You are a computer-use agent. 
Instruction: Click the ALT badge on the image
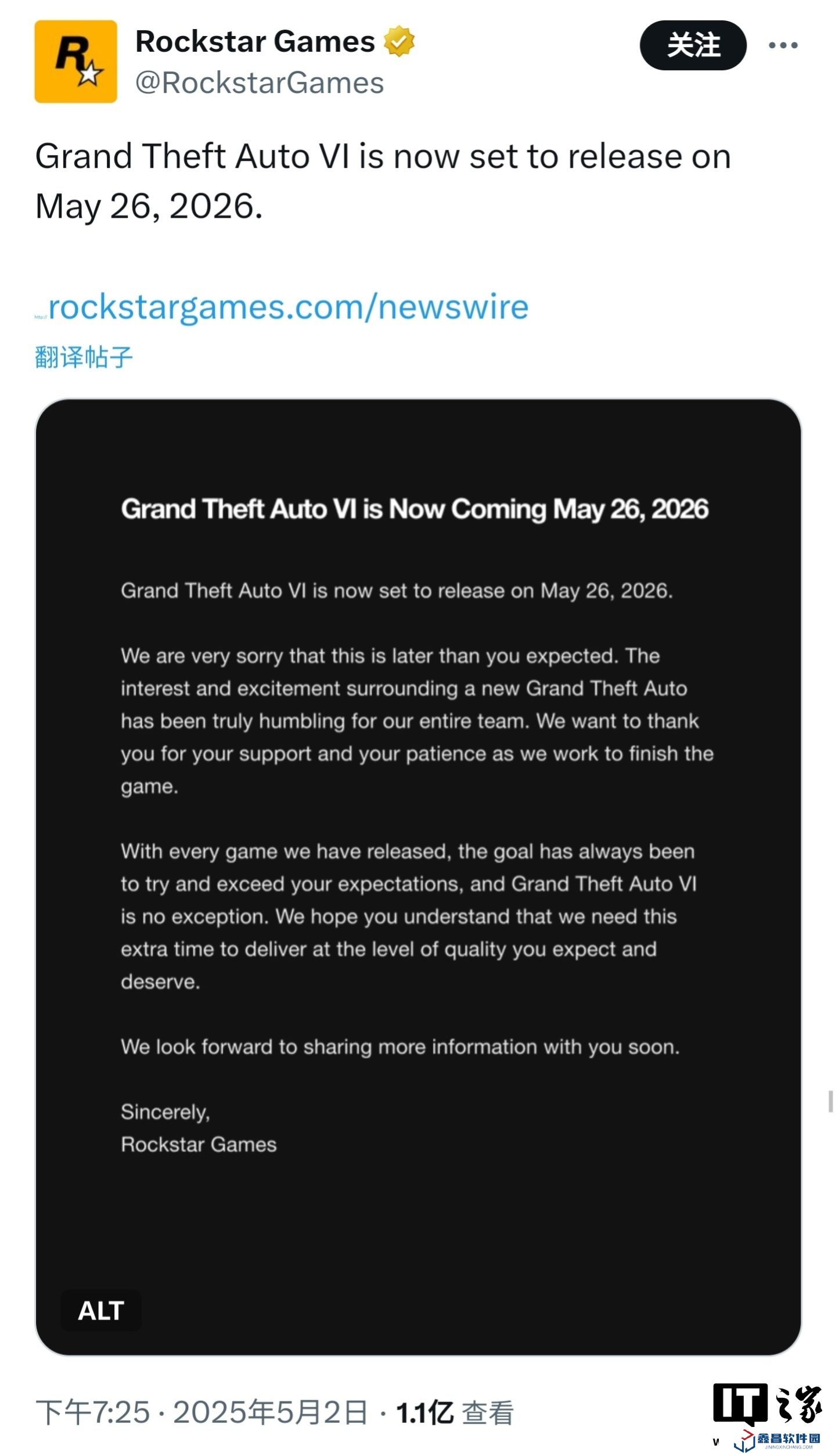101,1311
